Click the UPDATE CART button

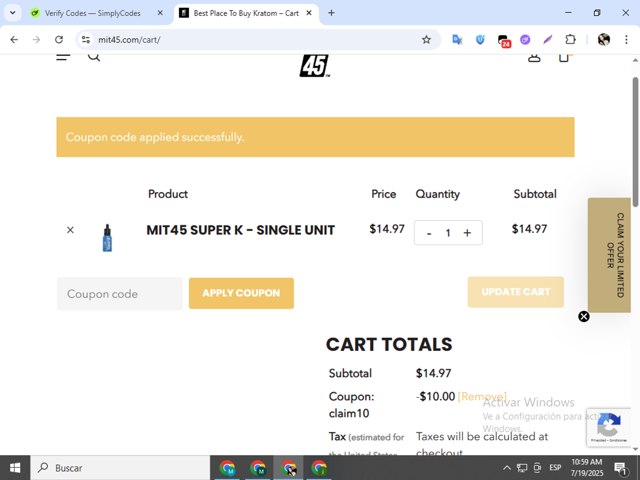tap(516, 292)
